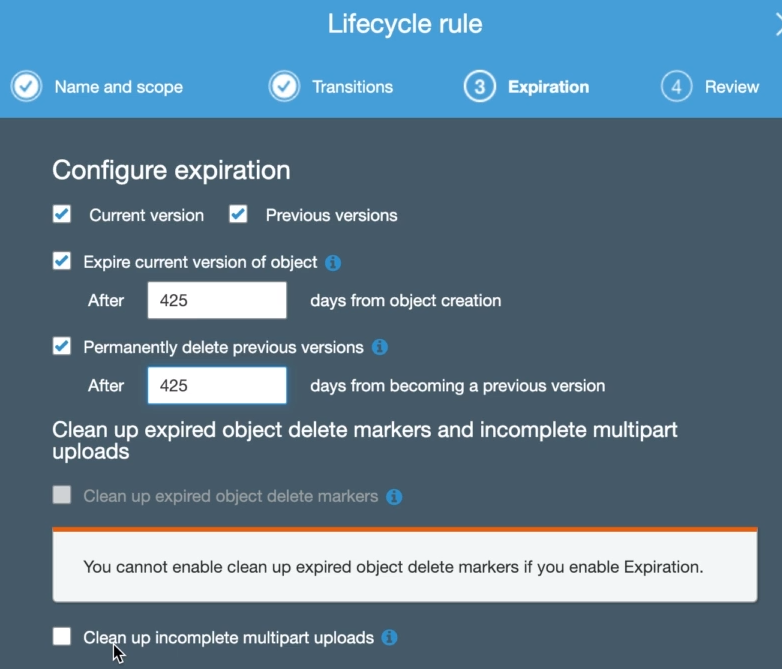
Task: Click the days from becoming previous version field
Action: click(x=217, y=385)
